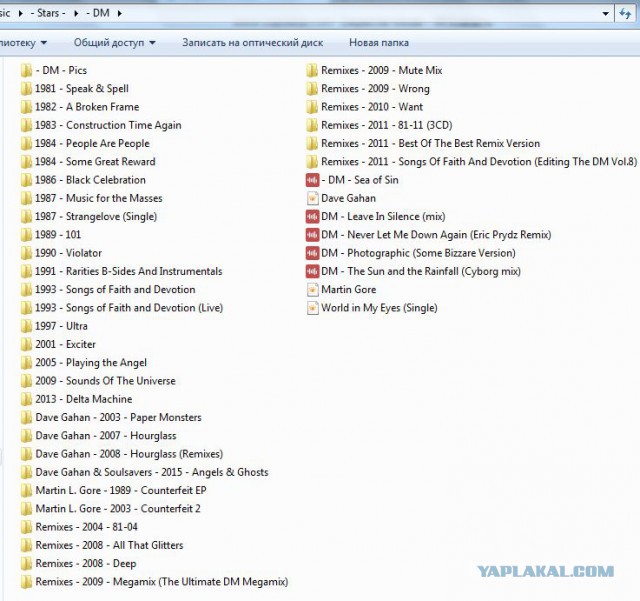Select '2005 - Playing the Angel' folder name

click(91, 363)
